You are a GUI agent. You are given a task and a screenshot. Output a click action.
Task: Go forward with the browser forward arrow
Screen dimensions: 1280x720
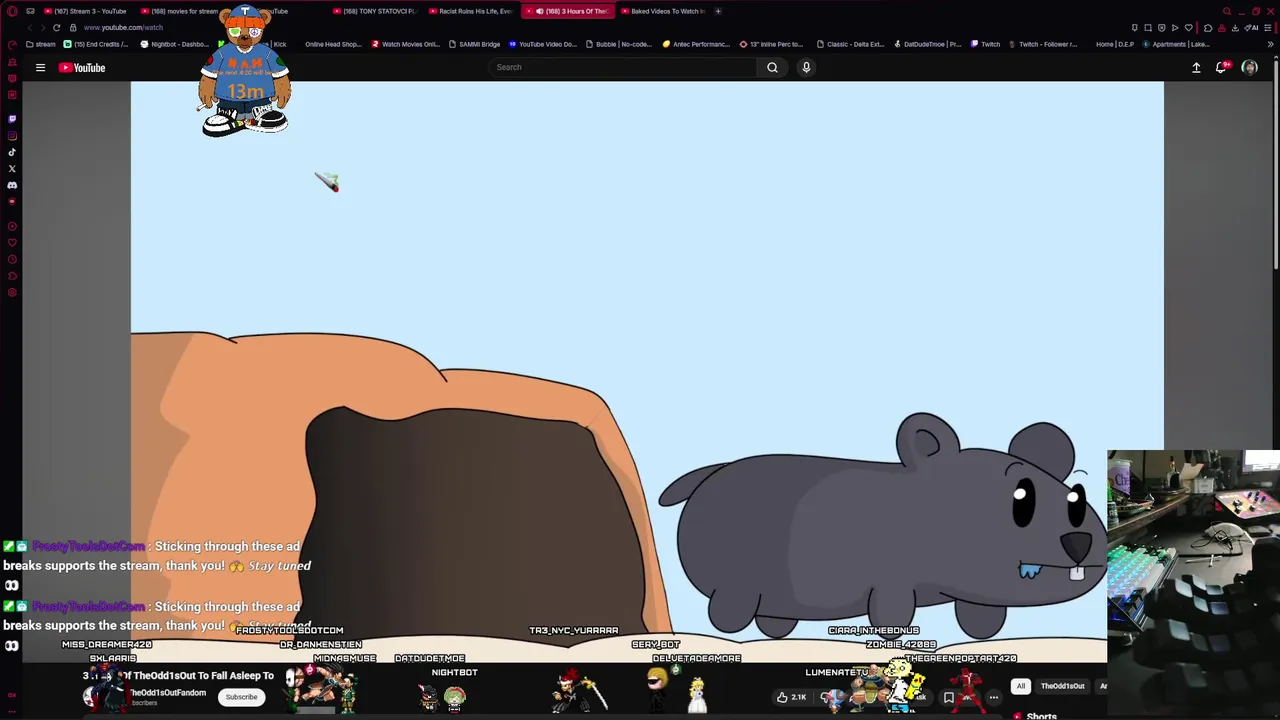43,27
